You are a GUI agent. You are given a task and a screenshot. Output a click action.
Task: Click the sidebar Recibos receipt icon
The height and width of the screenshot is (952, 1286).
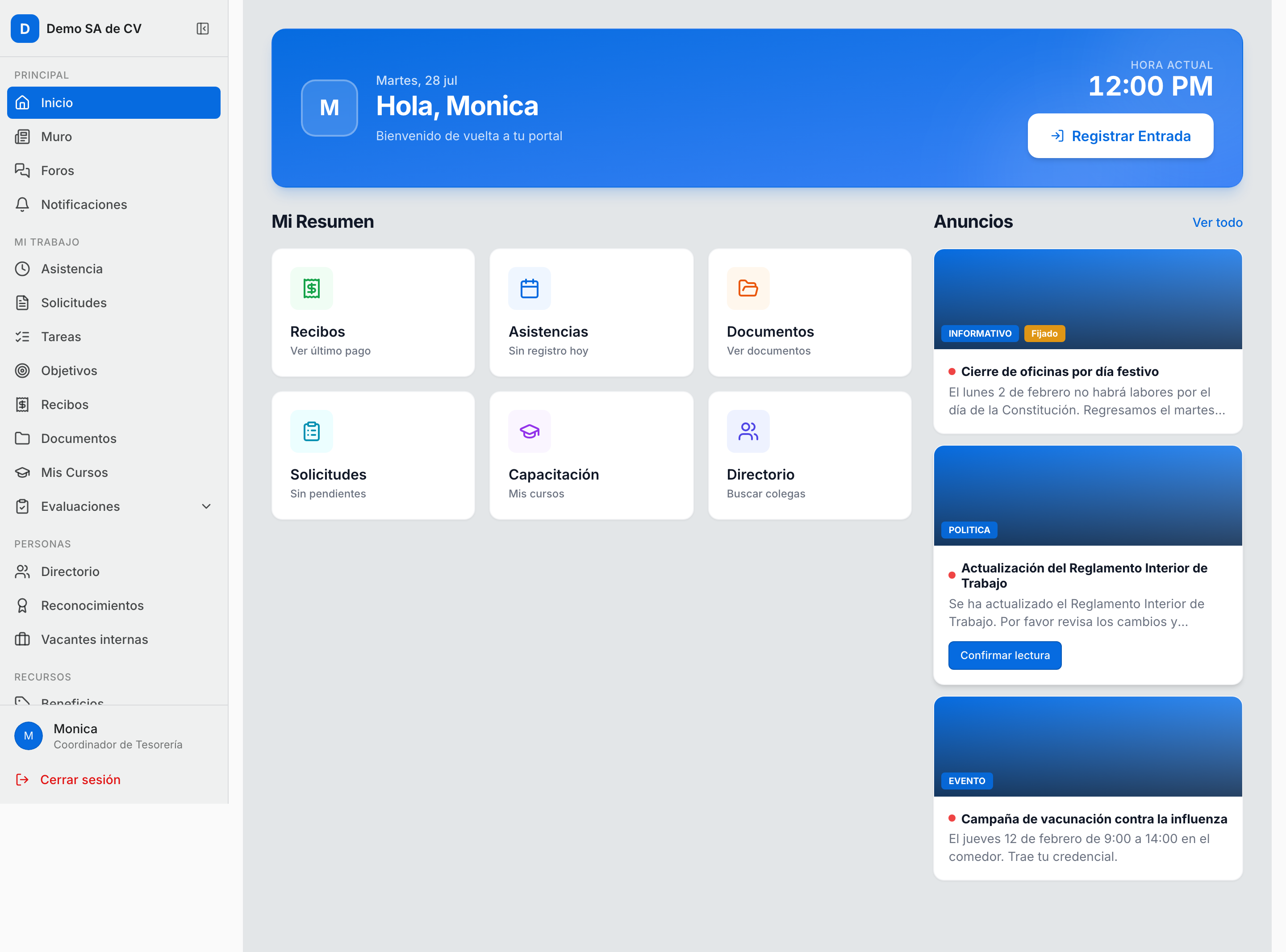click(22, 405)
